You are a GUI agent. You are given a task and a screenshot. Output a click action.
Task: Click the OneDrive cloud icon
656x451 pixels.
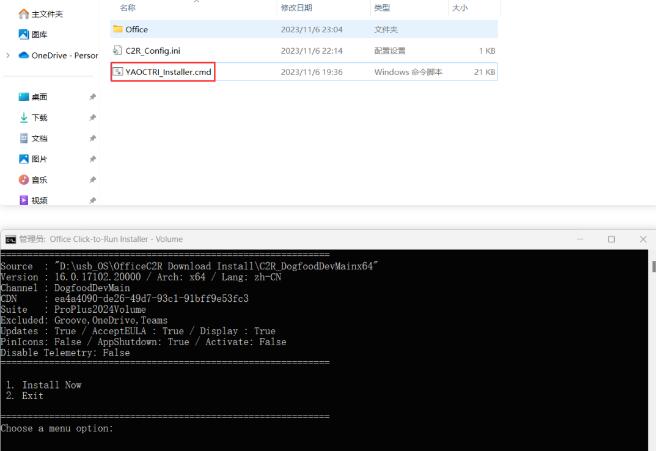coord(24,55)
